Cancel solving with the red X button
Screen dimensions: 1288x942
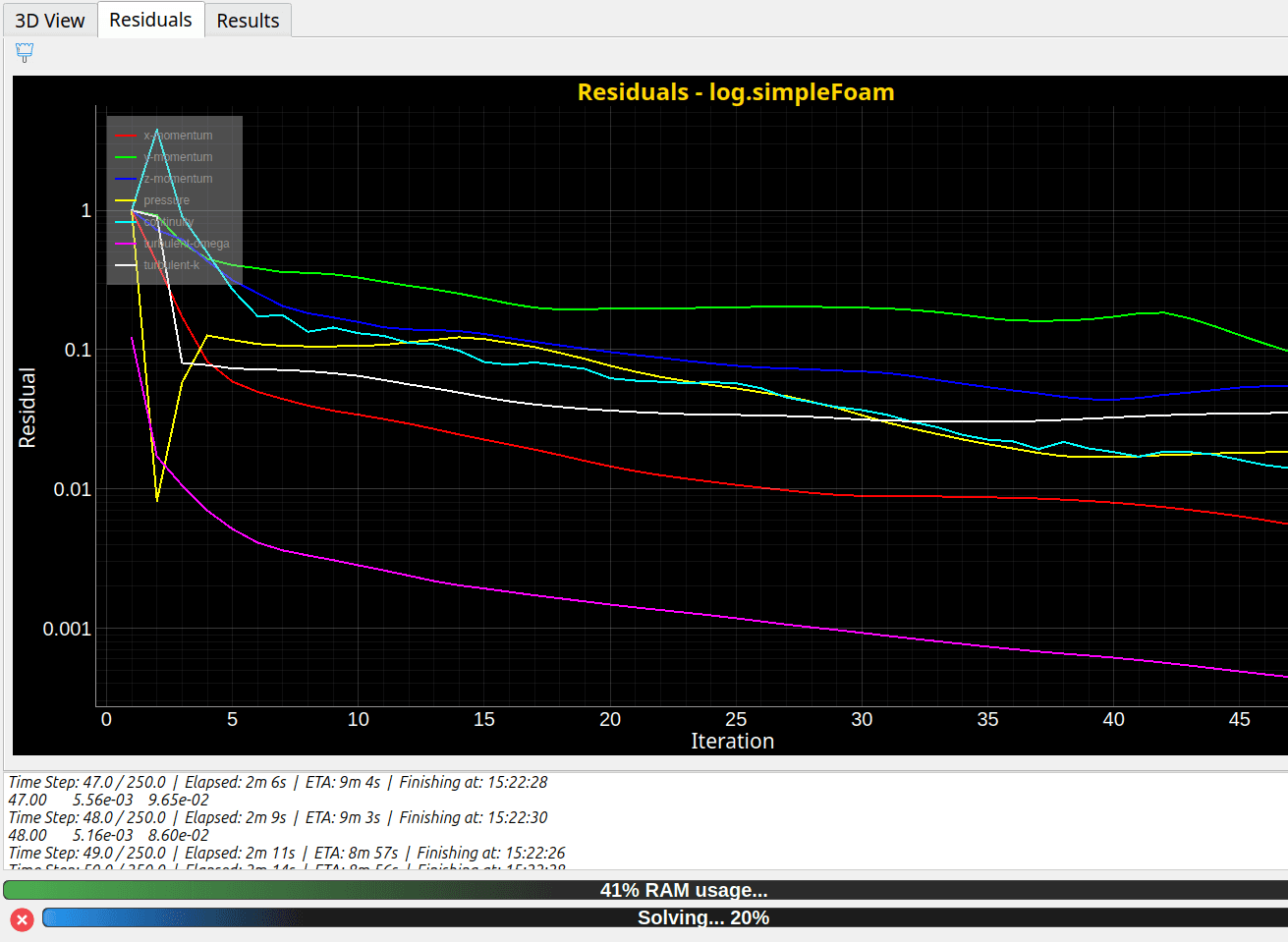pyautogui.click(x=22, y=919)
